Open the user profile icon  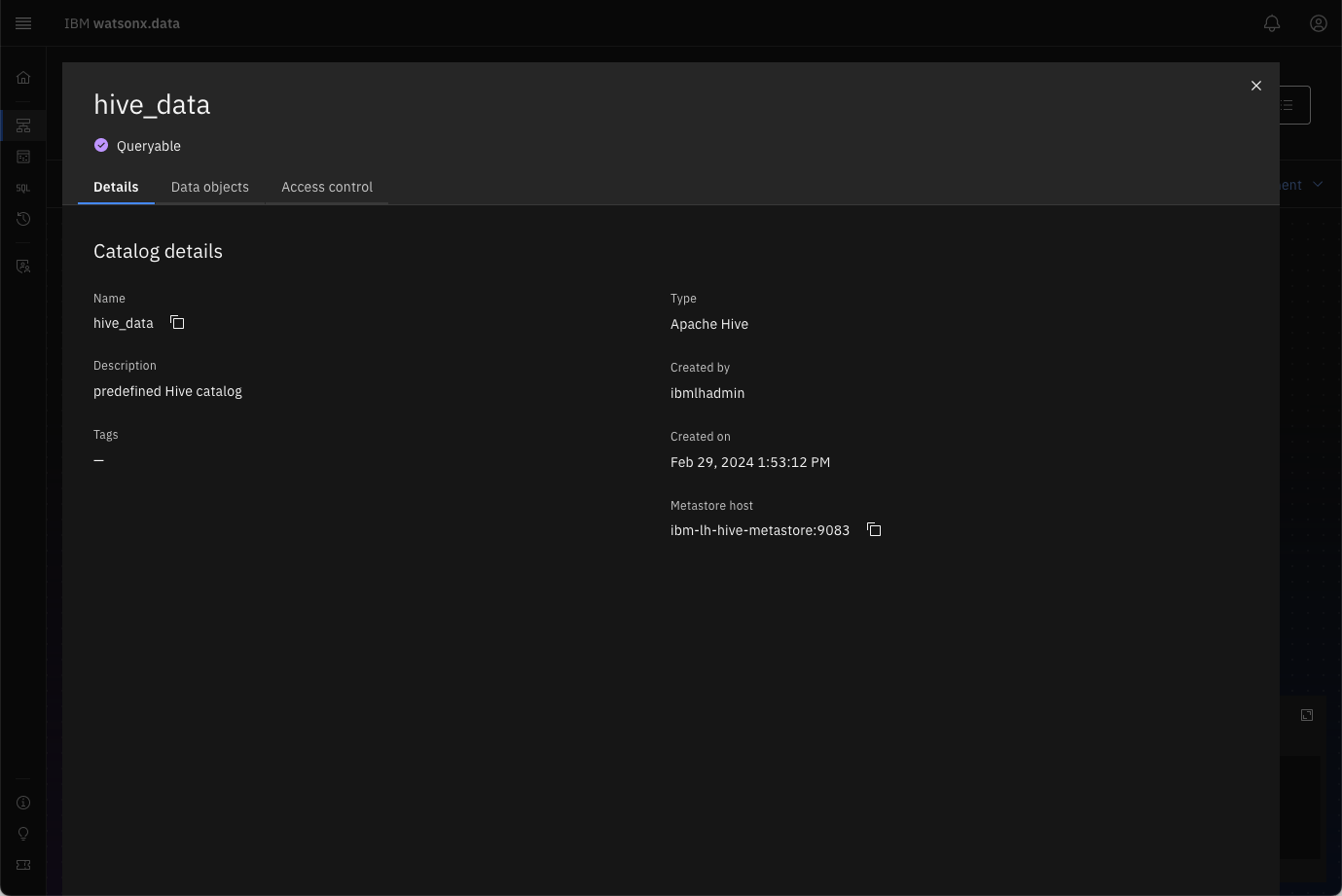(x=1319, y=23)
